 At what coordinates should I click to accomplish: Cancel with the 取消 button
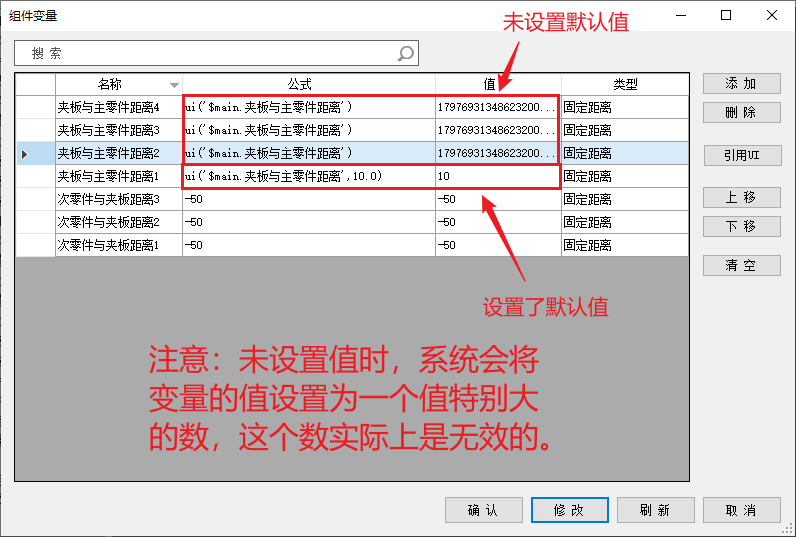pos(741,510)
